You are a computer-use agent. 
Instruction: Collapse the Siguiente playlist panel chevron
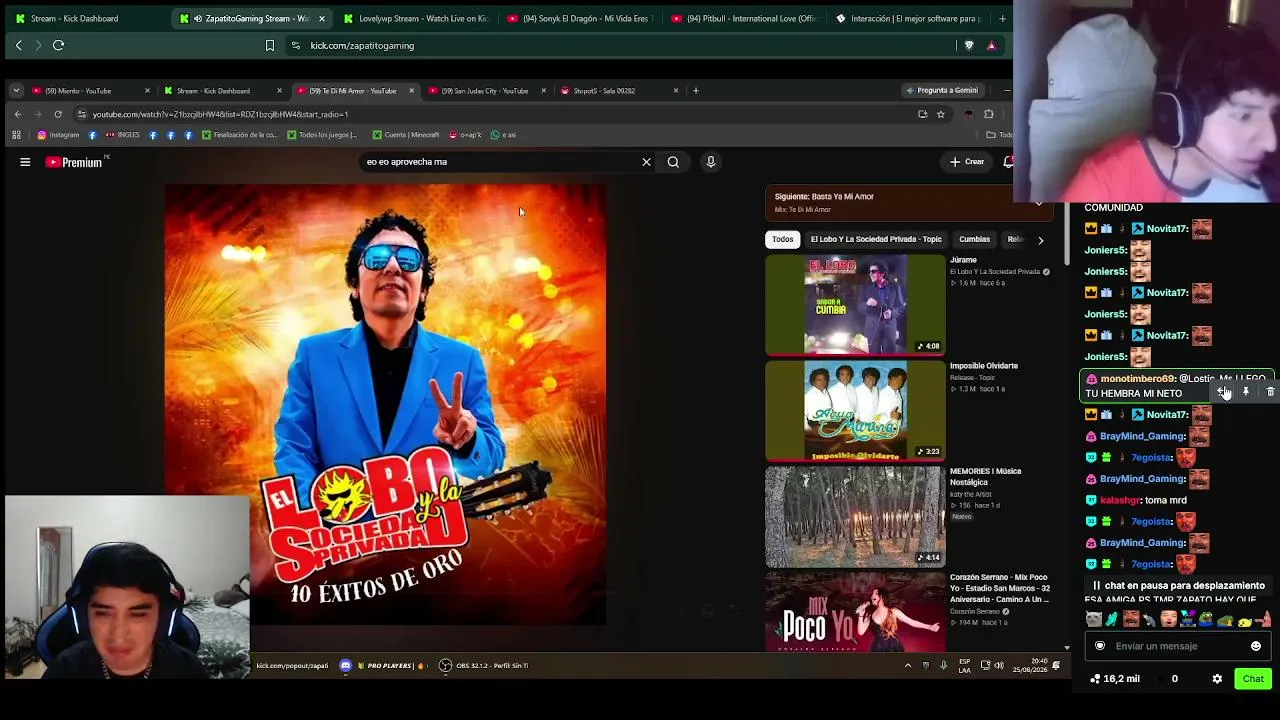coord(1038,204)
